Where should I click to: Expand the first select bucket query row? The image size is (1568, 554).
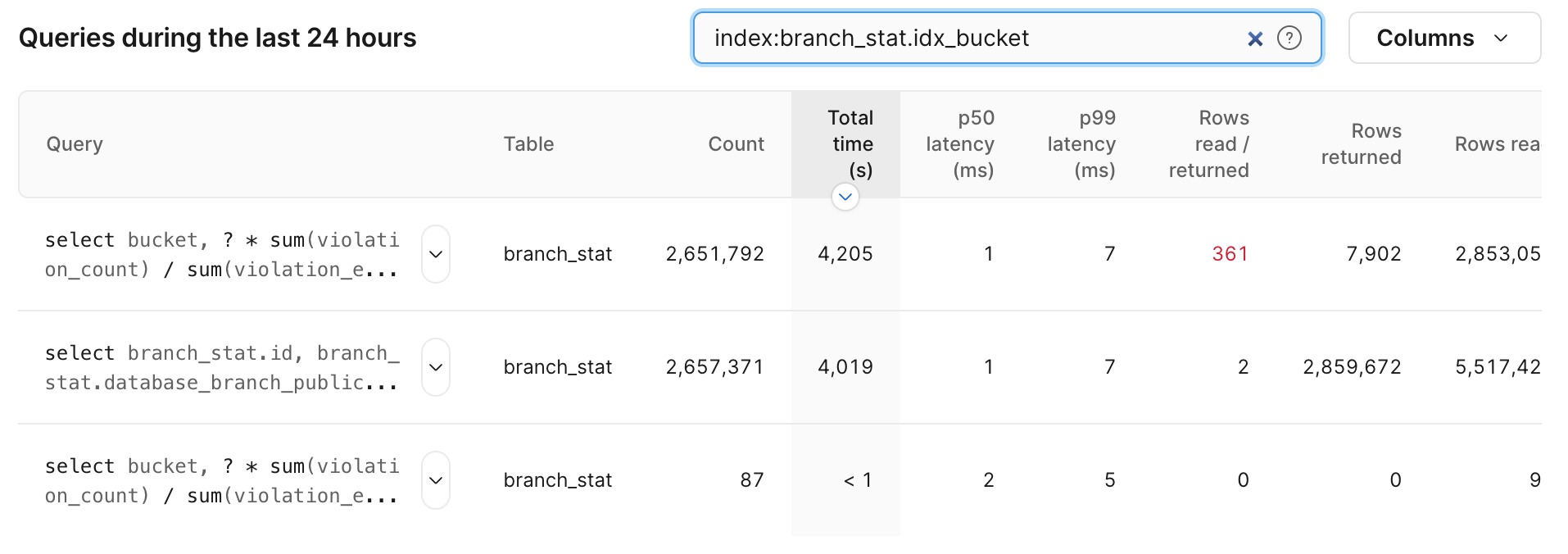click(435, 254)
